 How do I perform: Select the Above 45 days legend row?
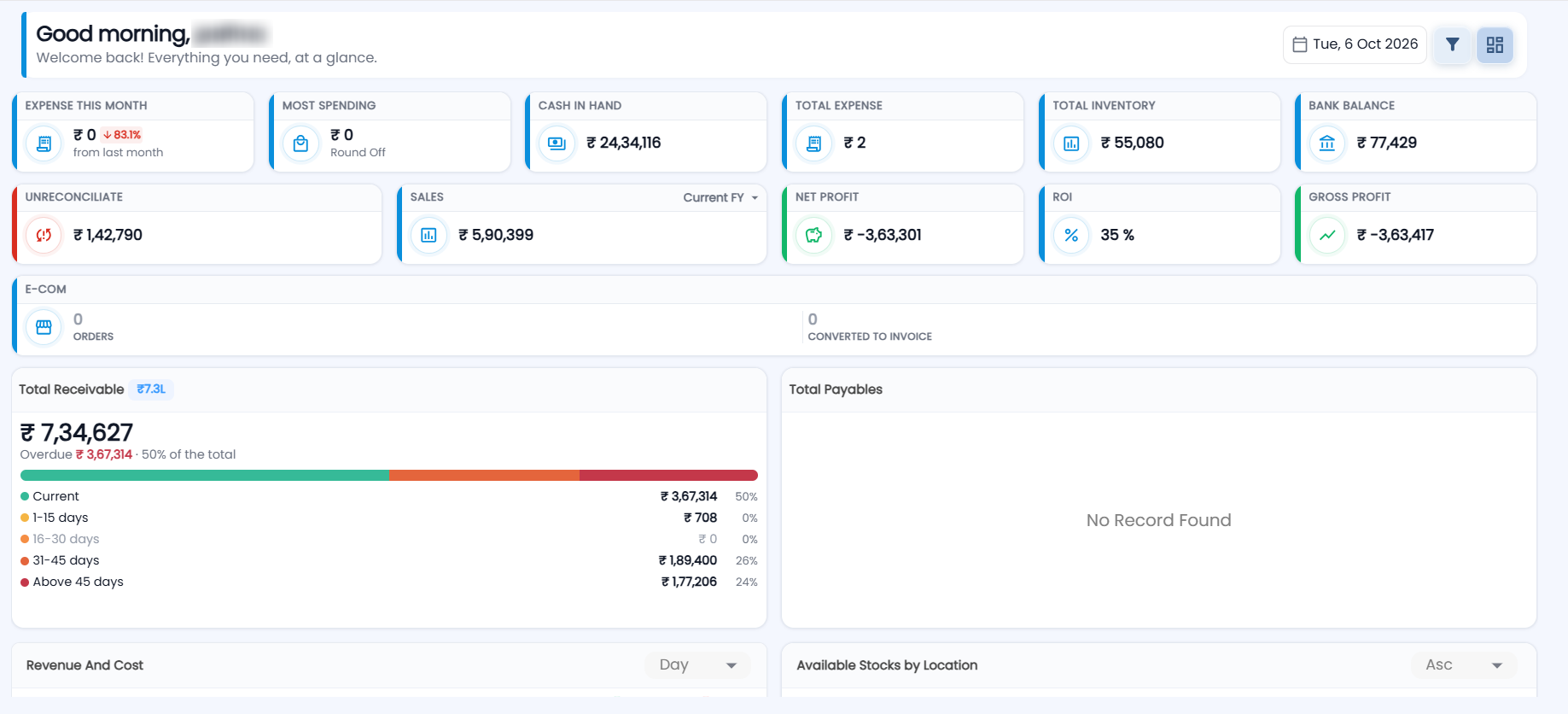[x=389, y=582]
